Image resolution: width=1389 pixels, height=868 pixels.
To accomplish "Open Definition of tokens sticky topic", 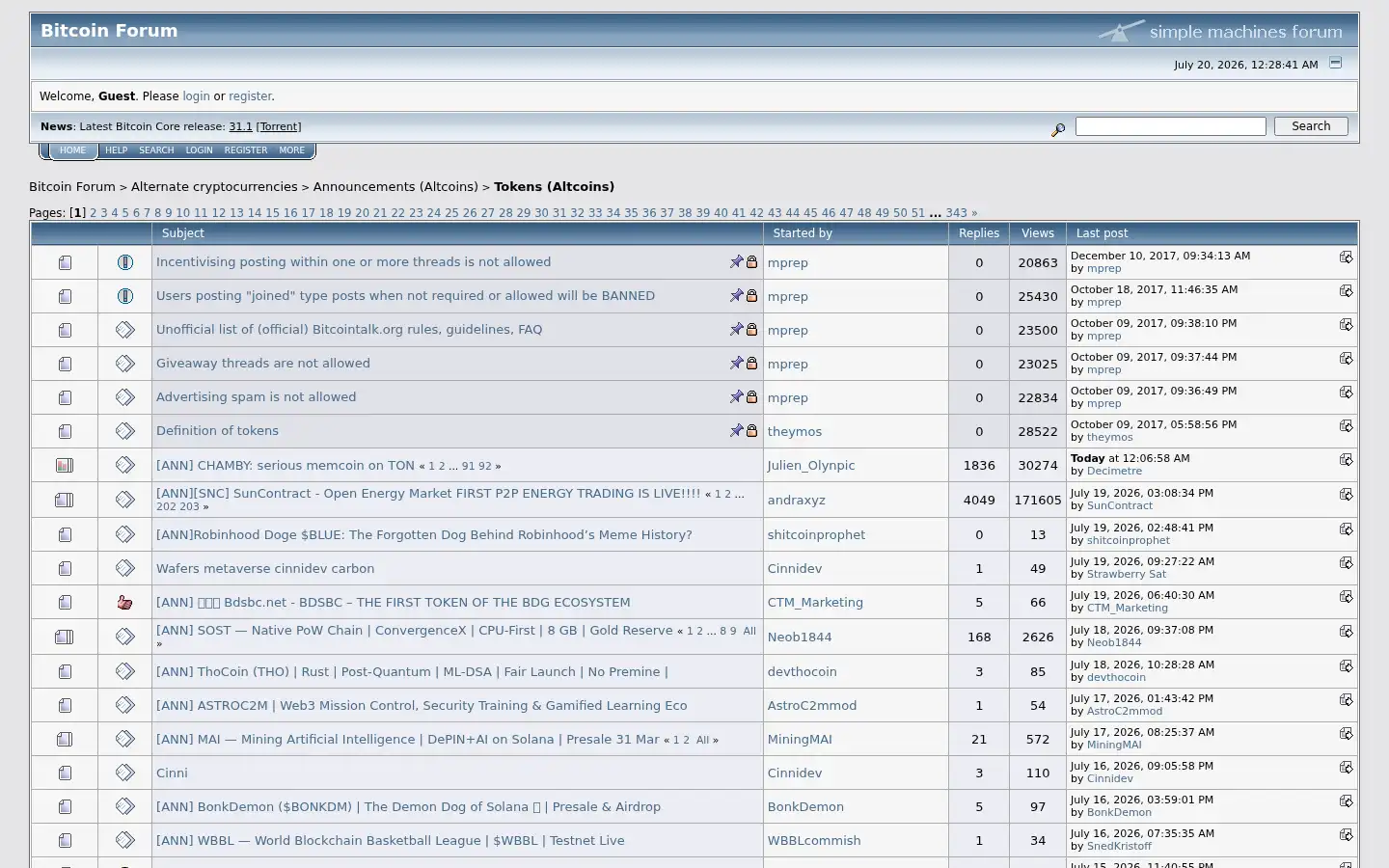I will [x=217, y=431].
